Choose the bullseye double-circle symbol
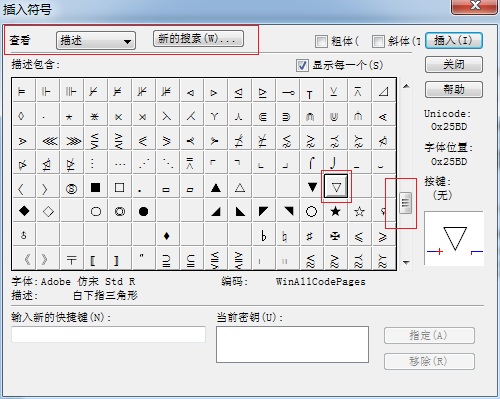The image size is (500, 399). 120,211
